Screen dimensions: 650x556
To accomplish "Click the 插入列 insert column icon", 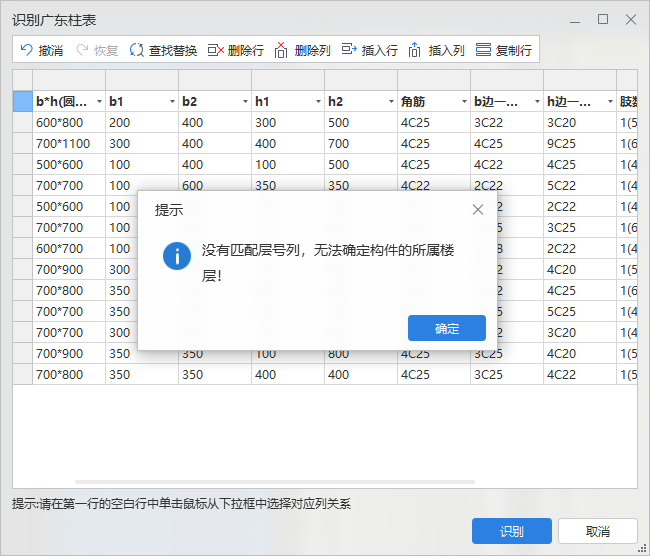I will [x=415, y=50].
